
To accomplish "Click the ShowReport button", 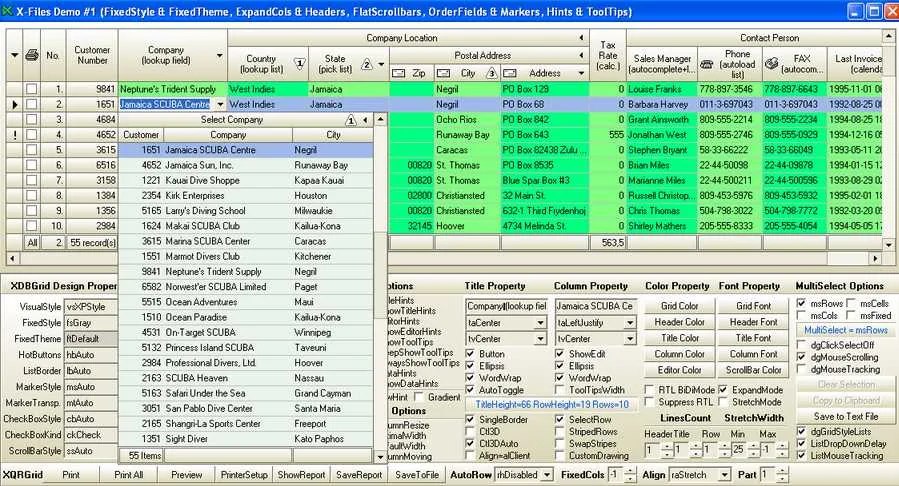I will [x=302, y=475].
